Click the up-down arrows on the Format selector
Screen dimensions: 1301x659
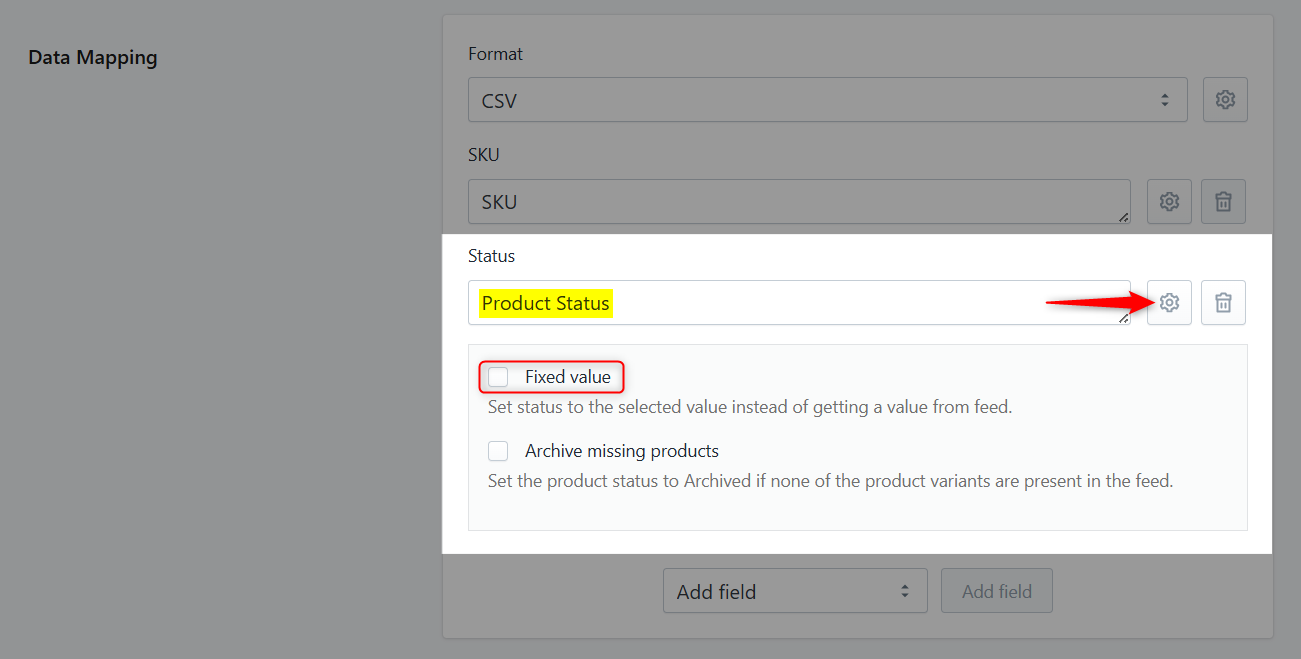1164,100
